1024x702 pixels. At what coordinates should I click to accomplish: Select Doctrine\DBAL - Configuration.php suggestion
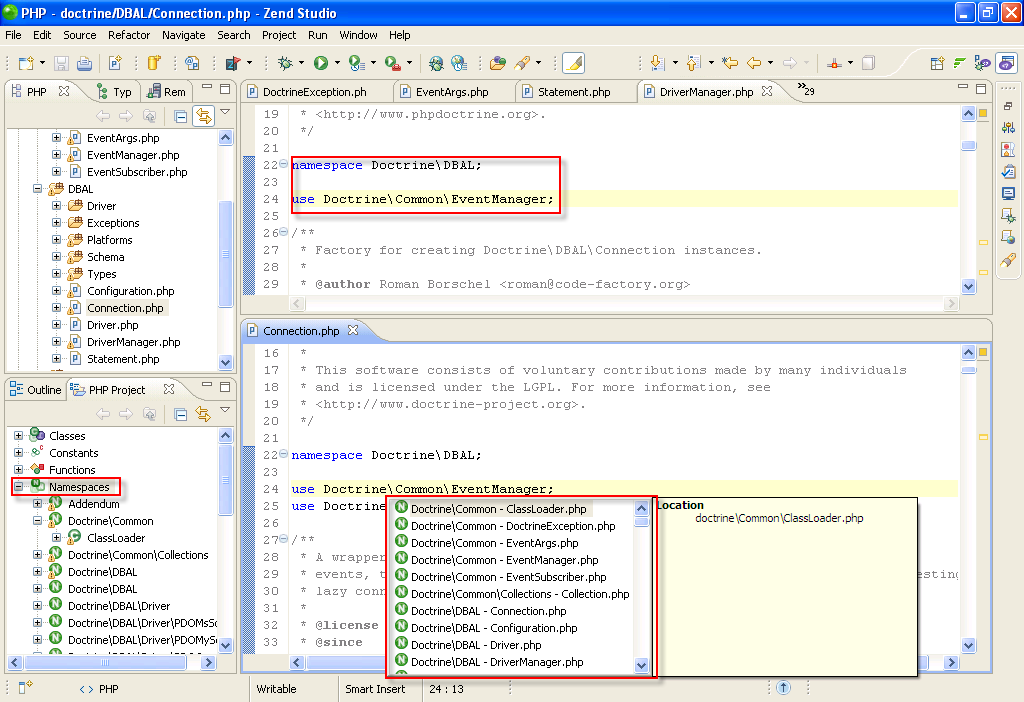[494, 628]
